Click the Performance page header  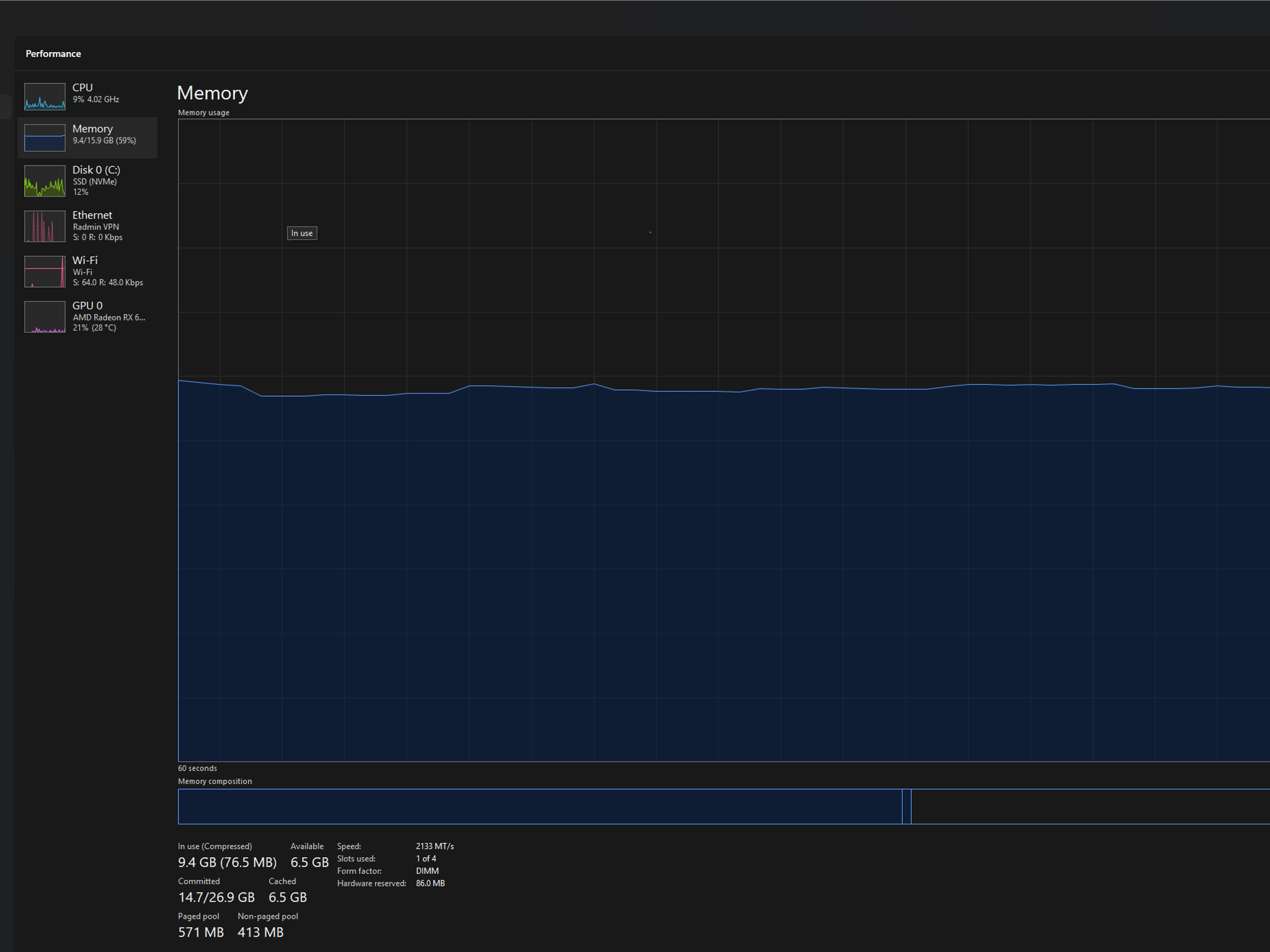(53, 54)
